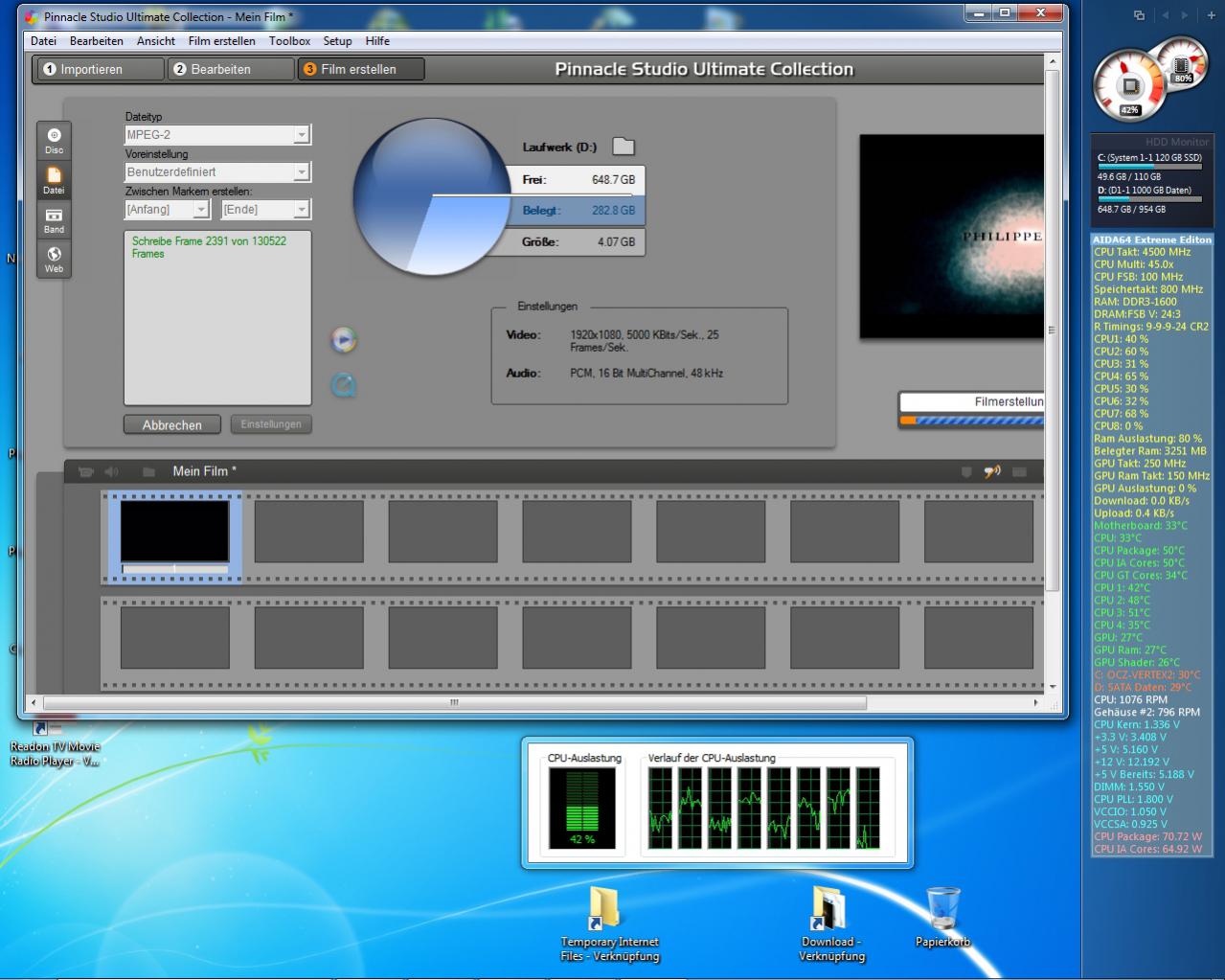Click the marker icon in timeline header
Image resolution: width=1225 pixels, height=980 pixels.
pos(965,471)
